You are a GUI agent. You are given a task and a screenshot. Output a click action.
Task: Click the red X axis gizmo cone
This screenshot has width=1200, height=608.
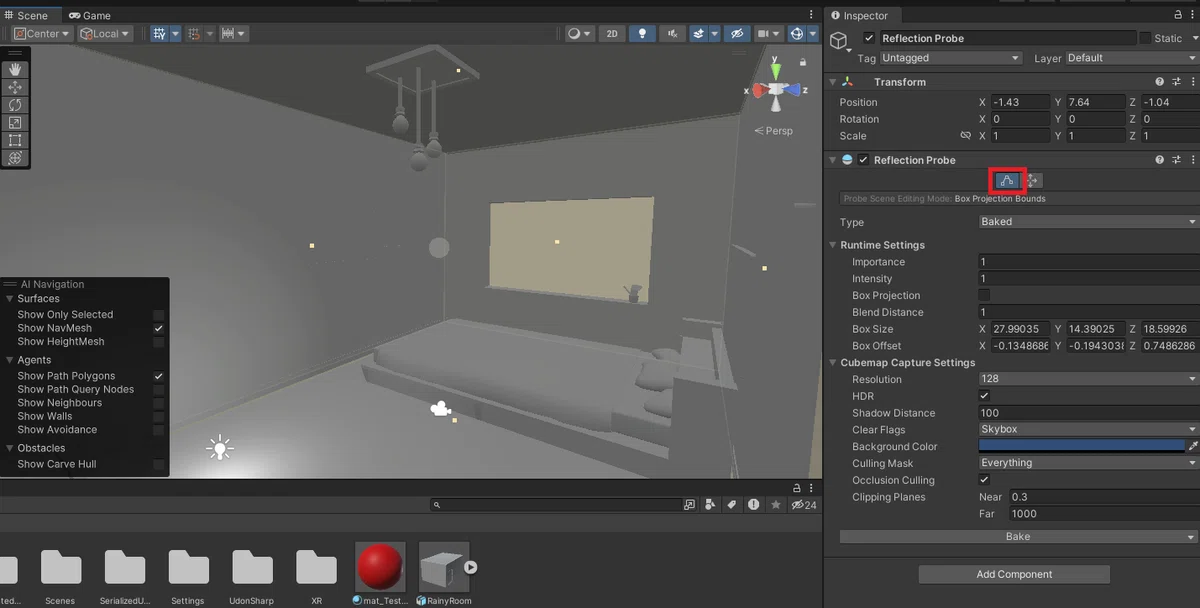tap(759, 90)
